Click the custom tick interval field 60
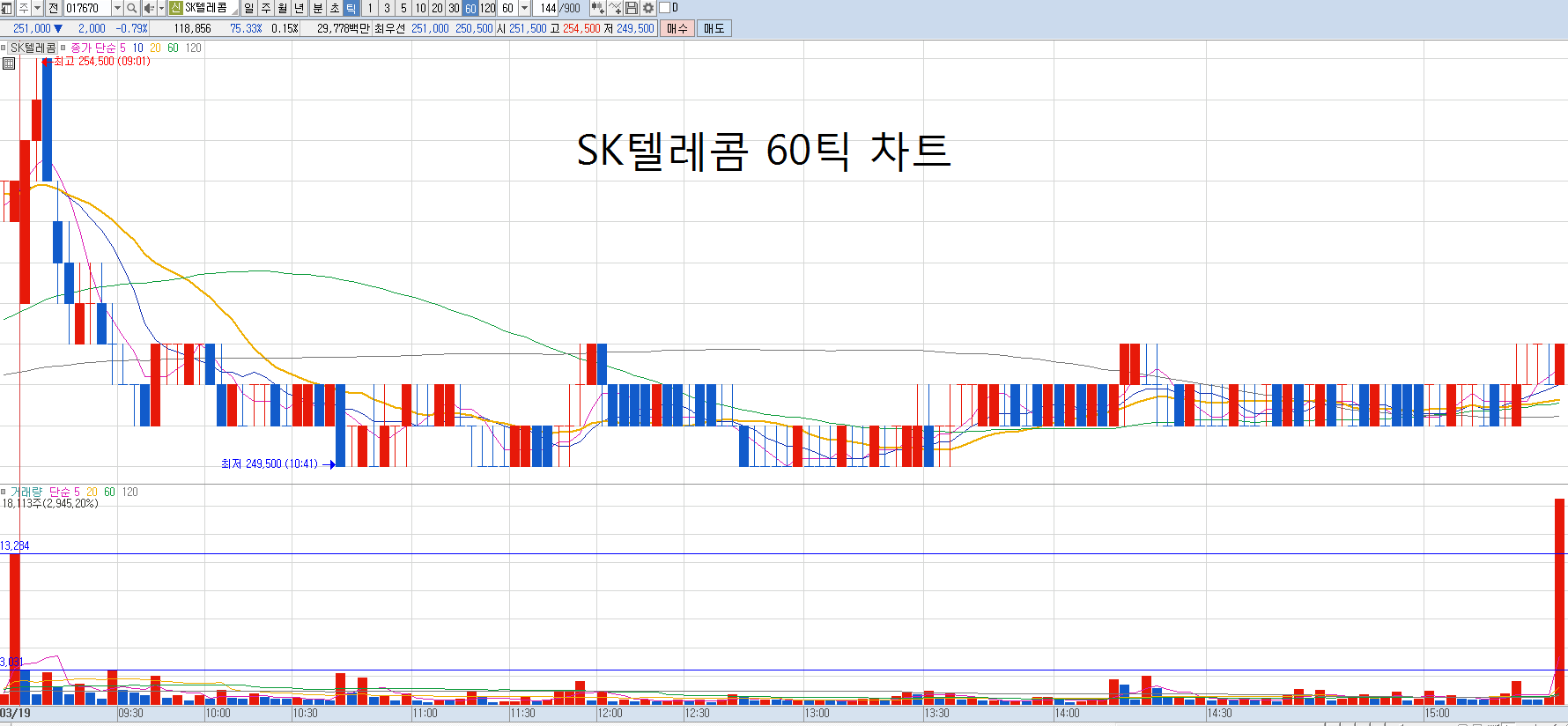Image resolution: width=1568 pixels, height=726 pixels. click(x=507, y=8)
